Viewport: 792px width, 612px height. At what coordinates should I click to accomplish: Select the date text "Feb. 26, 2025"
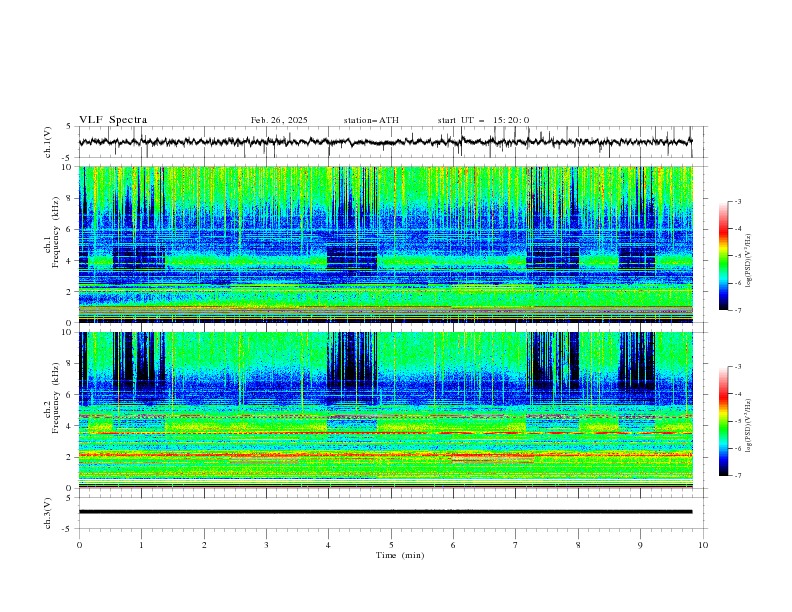[279, 120]
